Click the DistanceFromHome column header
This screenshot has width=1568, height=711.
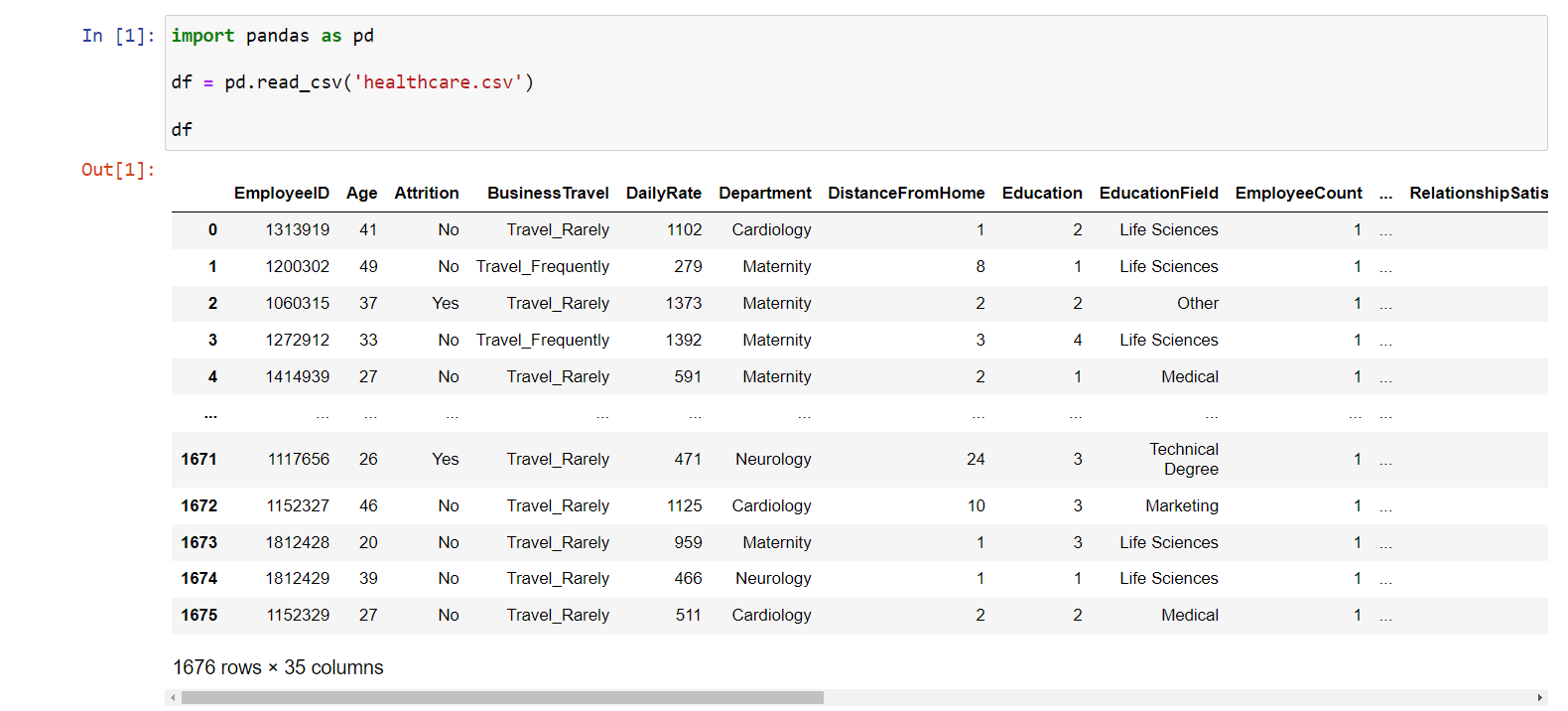pyautogui.click(x=906, y=193)
